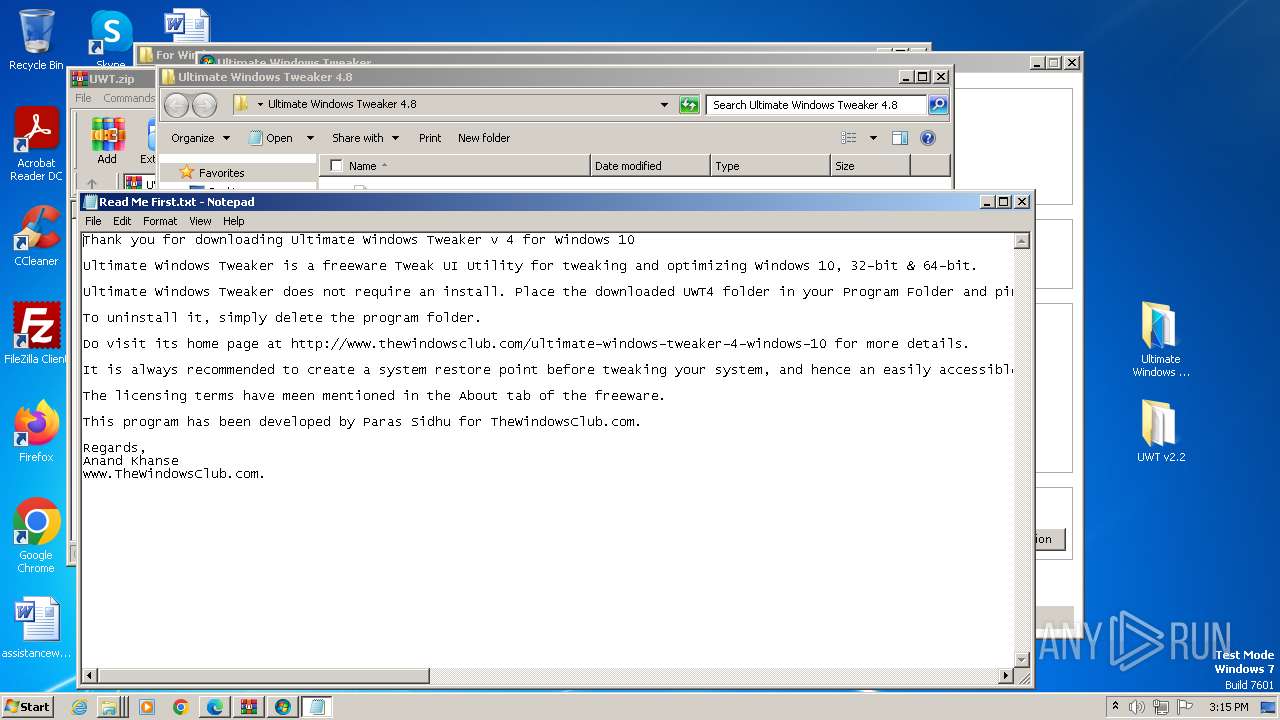The image size is (1280, 720).
Task: Open the UWT v2.2 desktop folder
Action: [x=1160, y=430]
